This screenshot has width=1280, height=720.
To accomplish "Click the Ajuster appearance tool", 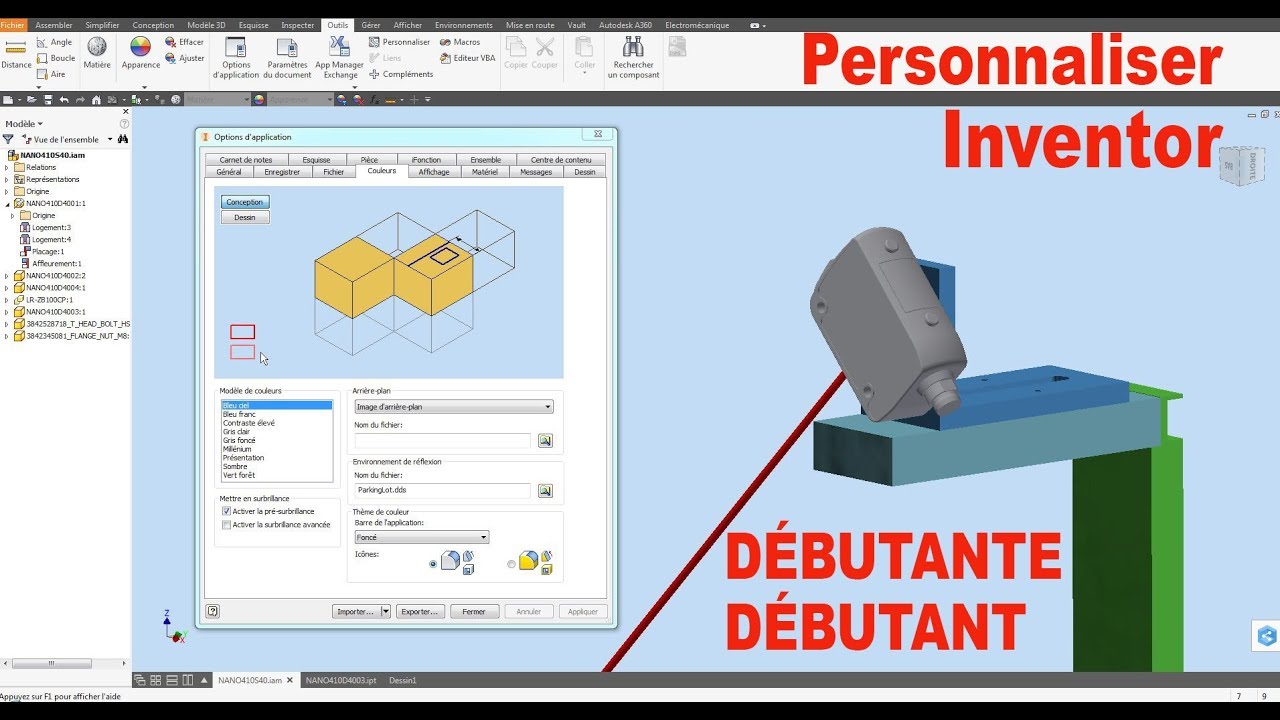I will click(x=185, y=58).
